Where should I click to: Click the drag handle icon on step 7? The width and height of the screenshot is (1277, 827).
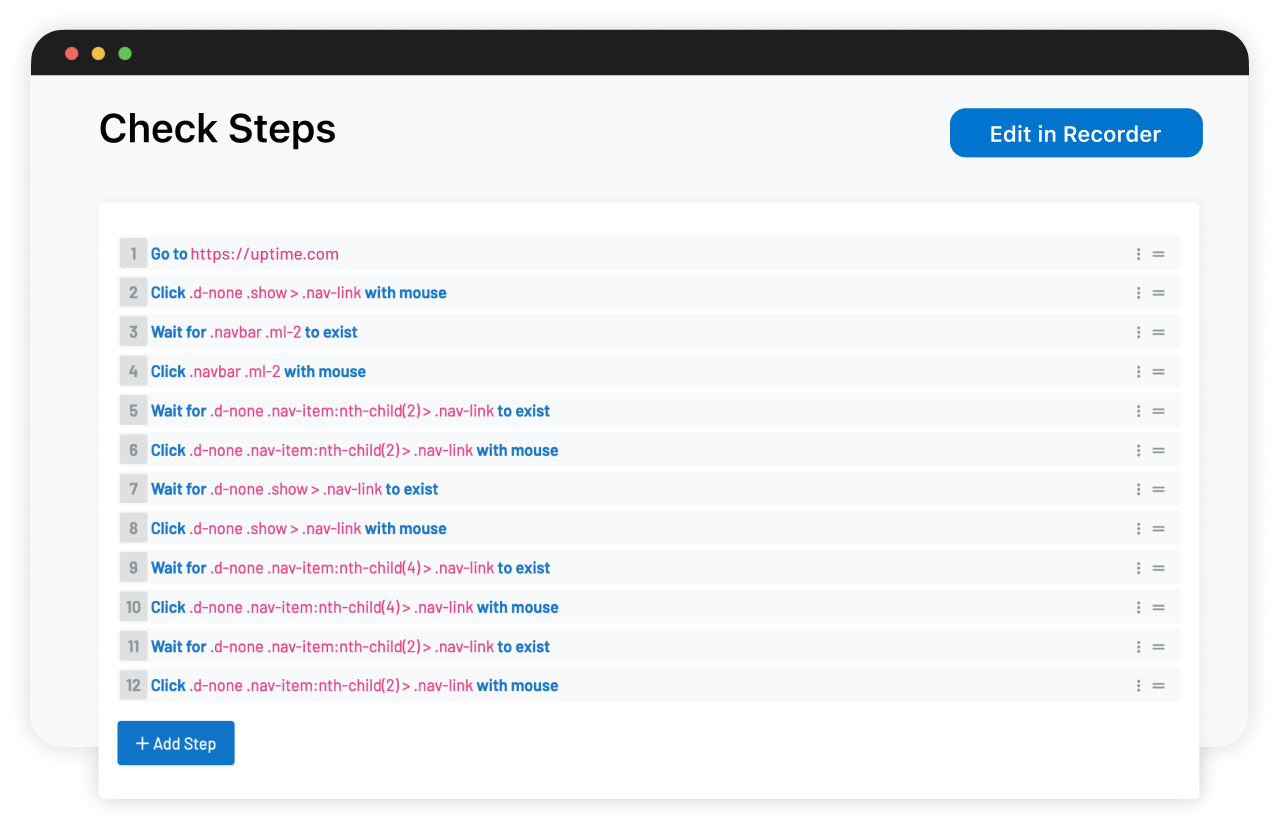pos(1158,489)
